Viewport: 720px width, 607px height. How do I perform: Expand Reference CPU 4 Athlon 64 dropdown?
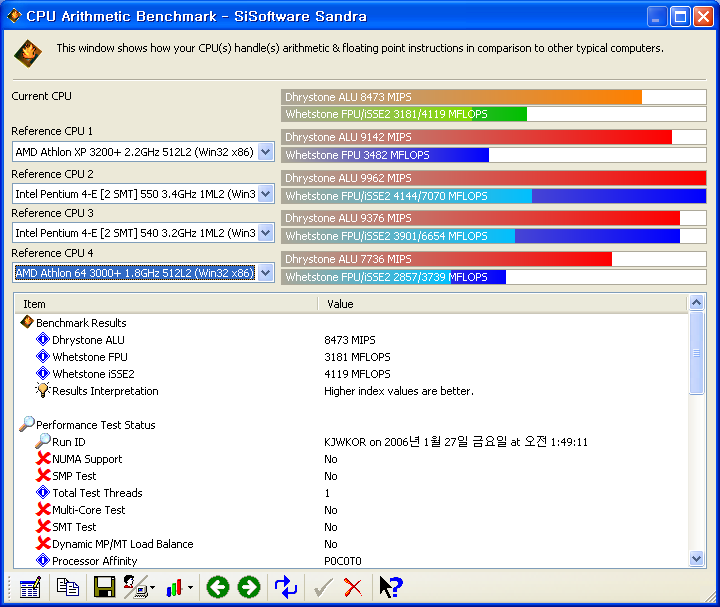(266, 273)
